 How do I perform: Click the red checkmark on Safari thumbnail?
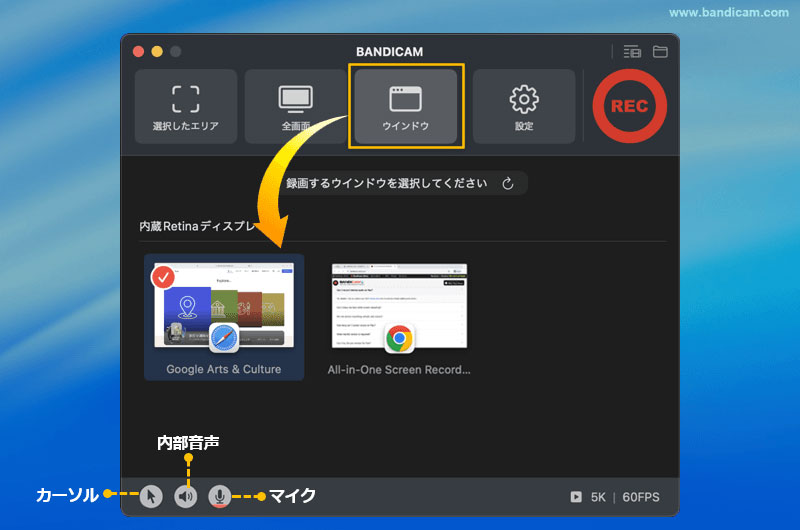tap(163, 277)
